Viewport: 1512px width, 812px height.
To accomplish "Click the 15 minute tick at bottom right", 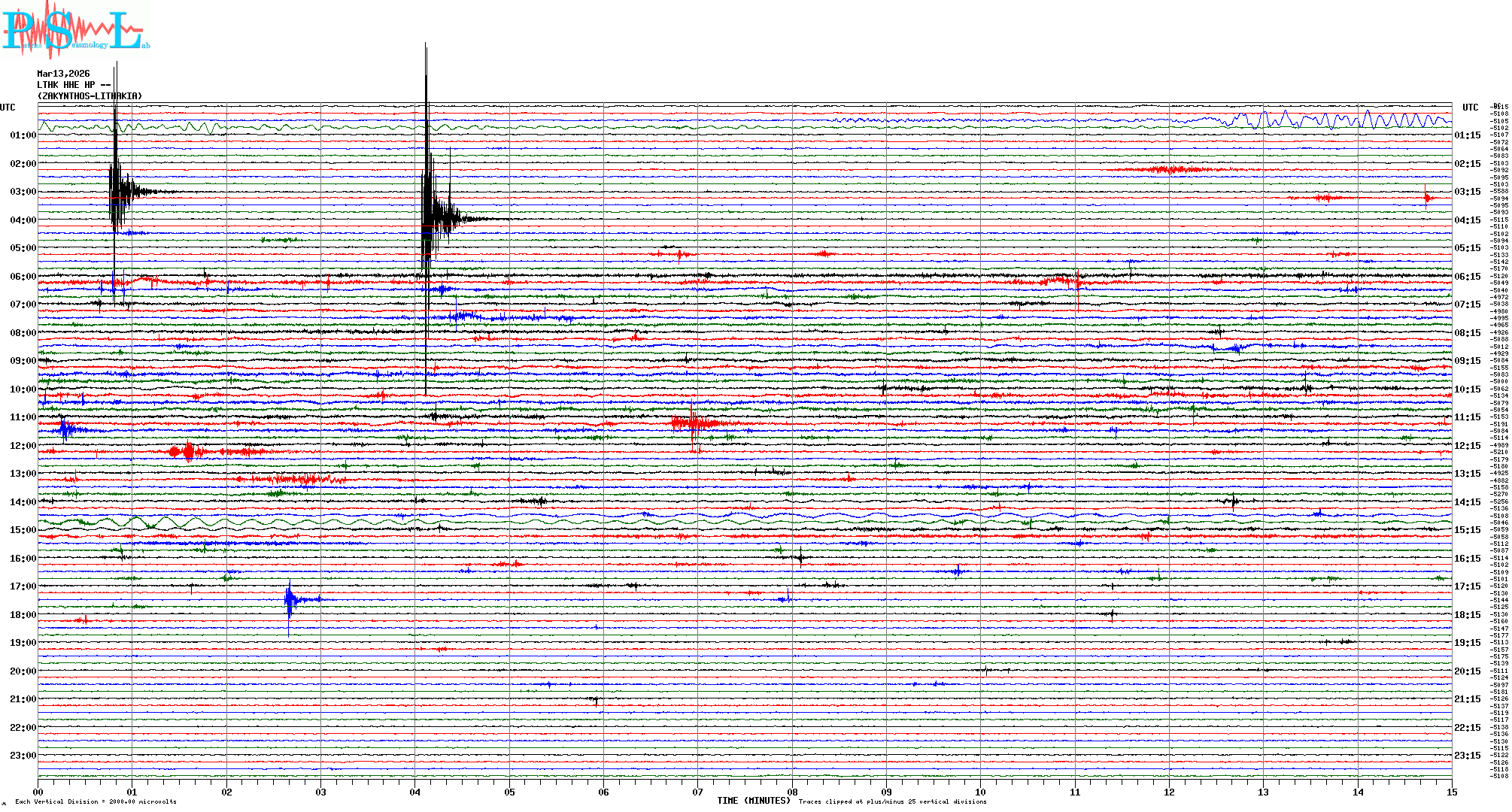I will [x=1451, y=792].
